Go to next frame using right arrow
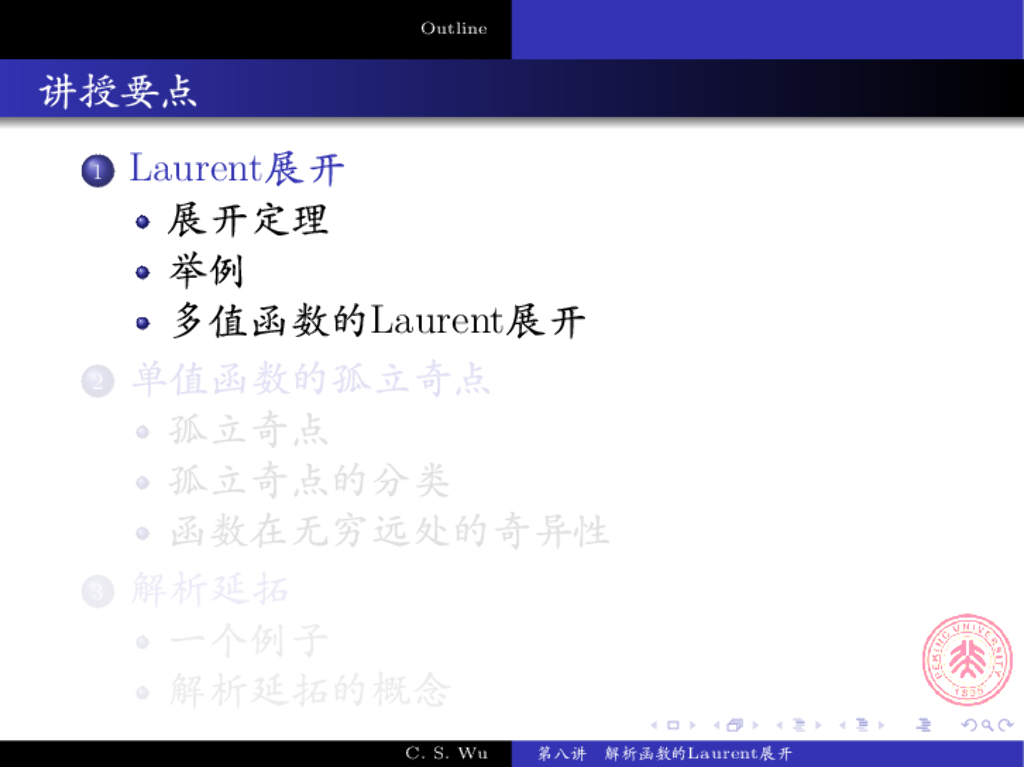The image size is (1024, 767). click(754, 725)
